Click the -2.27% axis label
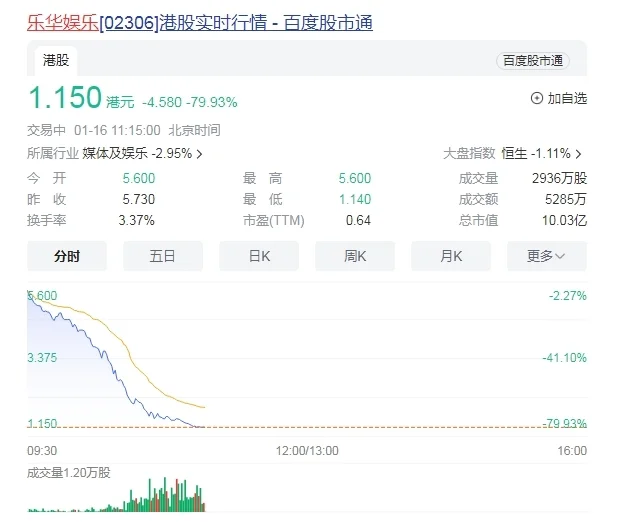The image size is (628, 524). click(x=568, y=296)
